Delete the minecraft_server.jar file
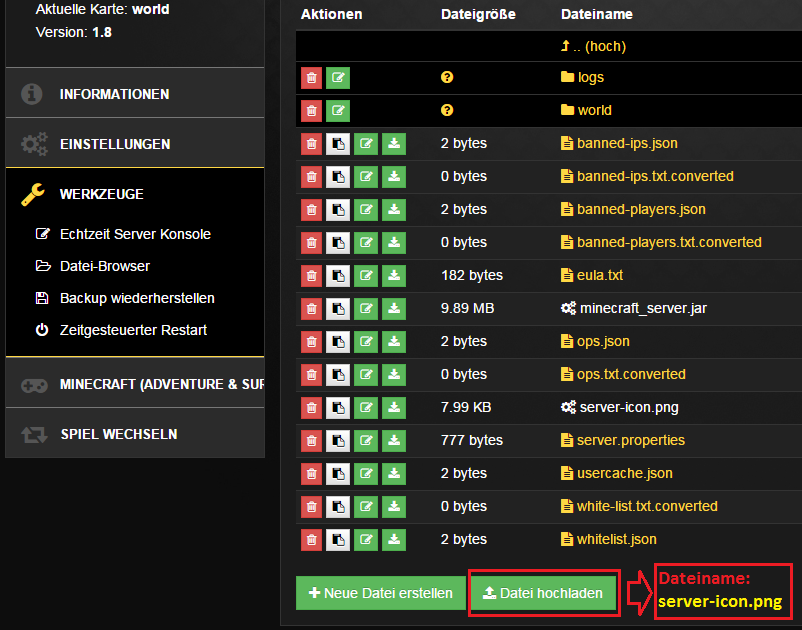This screenshot has width=802, height=630. (x=311, y=309)
